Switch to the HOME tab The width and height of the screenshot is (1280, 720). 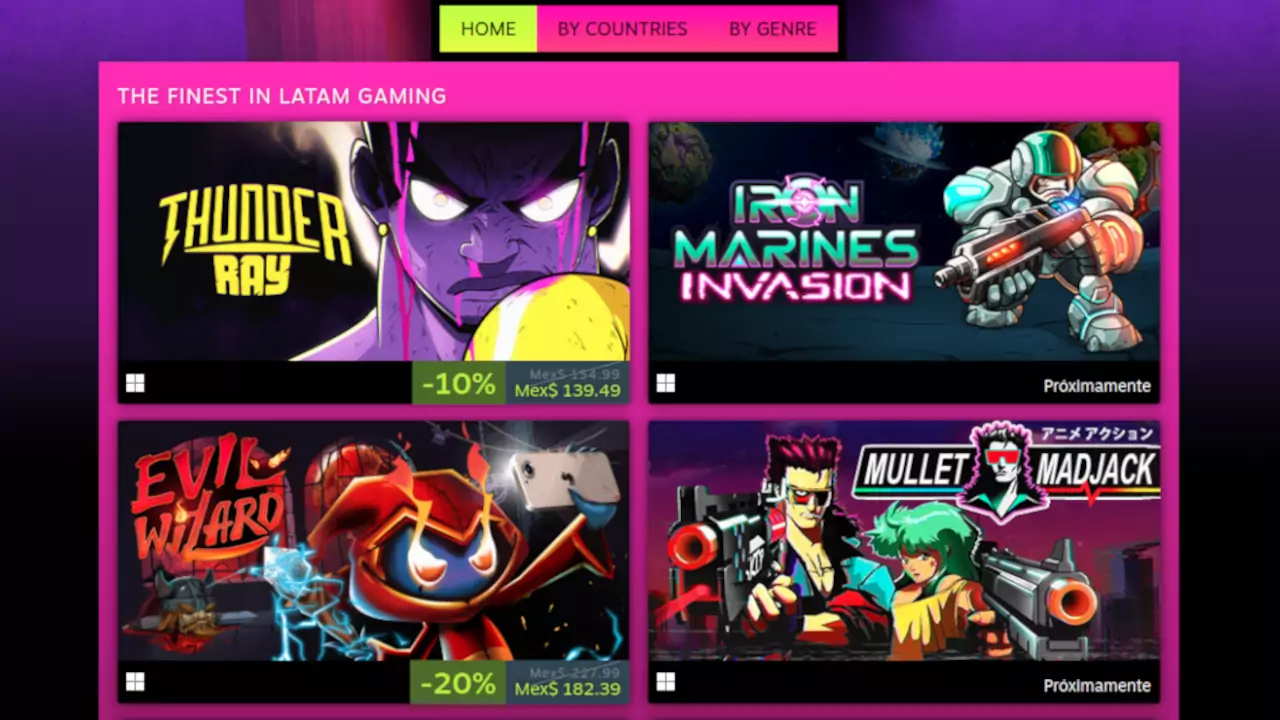[488, 29]
